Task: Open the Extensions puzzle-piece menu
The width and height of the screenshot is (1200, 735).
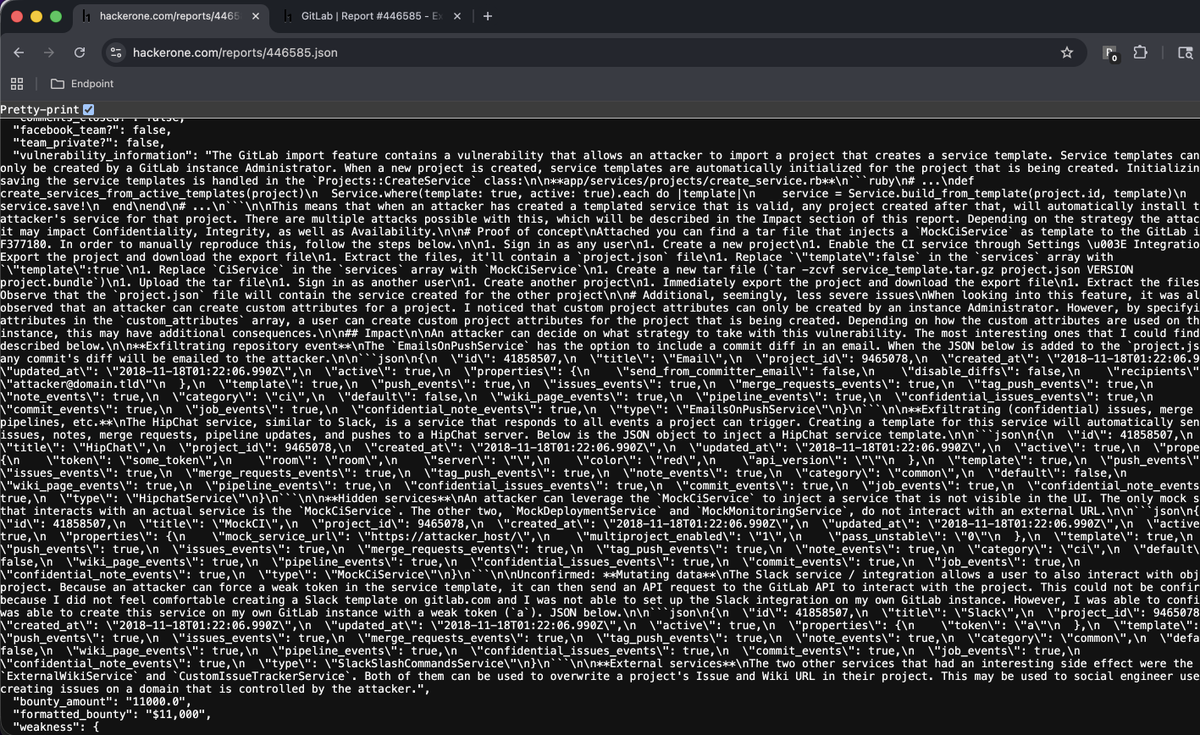Action: point(1142,52)
